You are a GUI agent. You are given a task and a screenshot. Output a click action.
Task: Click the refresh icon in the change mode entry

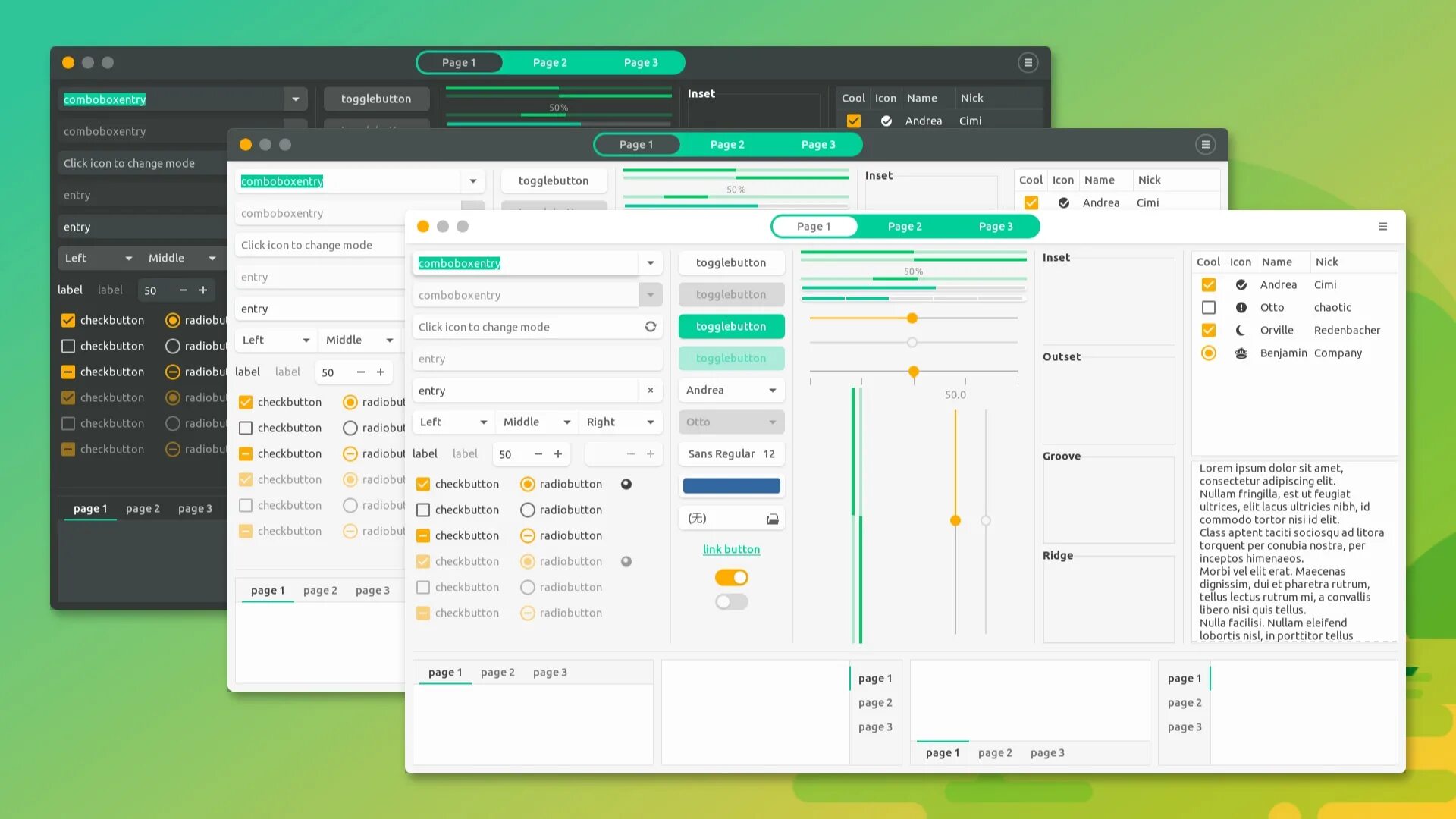point(650,327)
